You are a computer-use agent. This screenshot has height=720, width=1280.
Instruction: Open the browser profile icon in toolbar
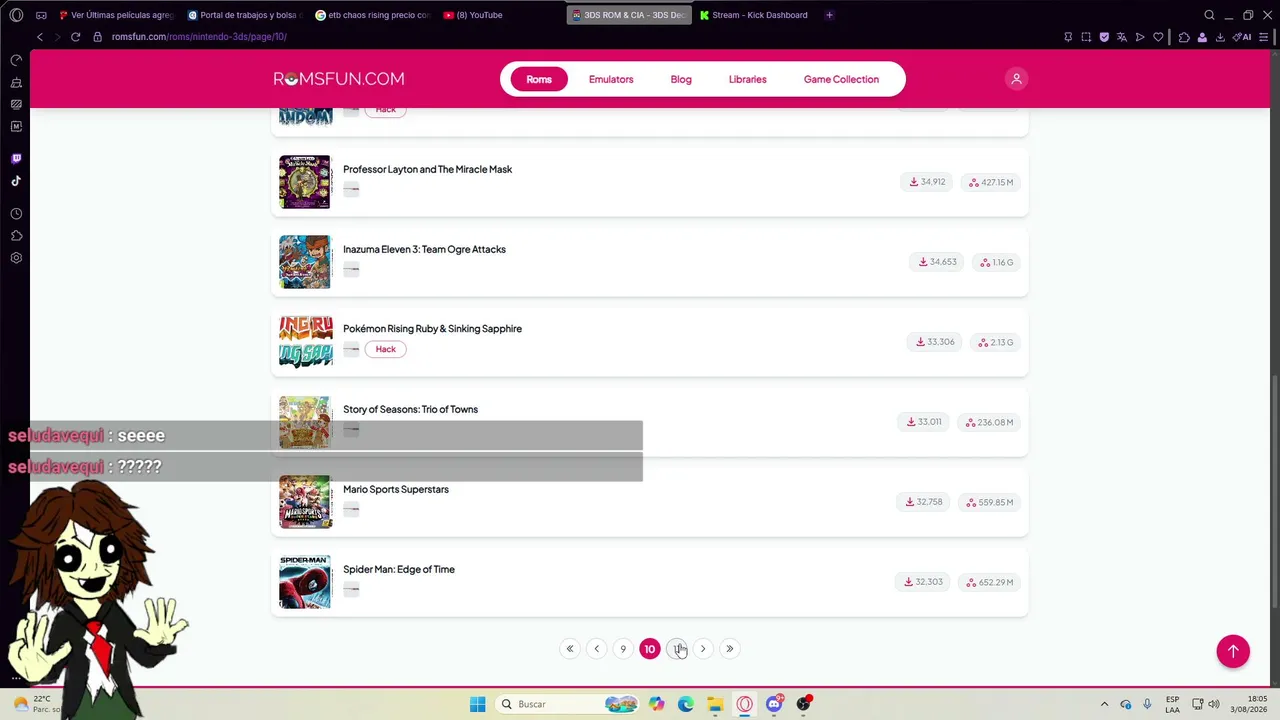[1202, 37]
